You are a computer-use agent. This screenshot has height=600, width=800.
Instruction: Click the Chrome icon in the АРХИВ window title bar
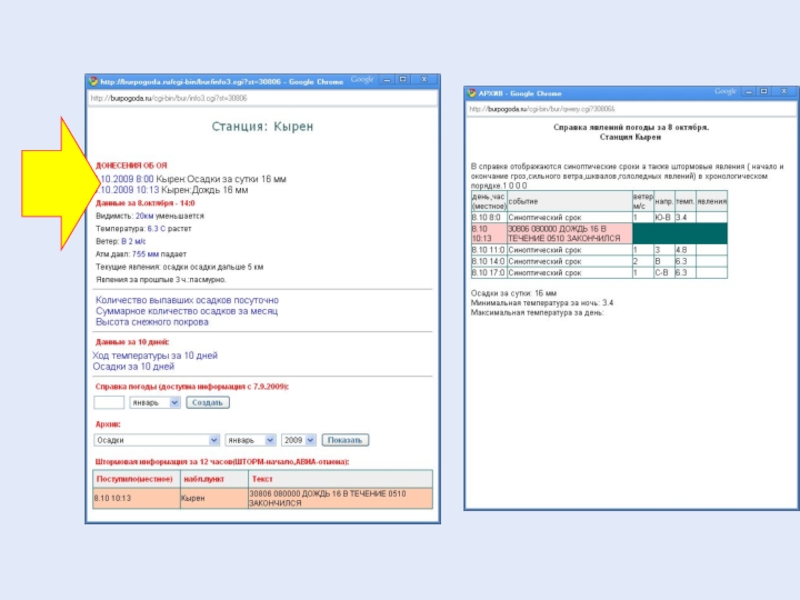pos(471,93)
